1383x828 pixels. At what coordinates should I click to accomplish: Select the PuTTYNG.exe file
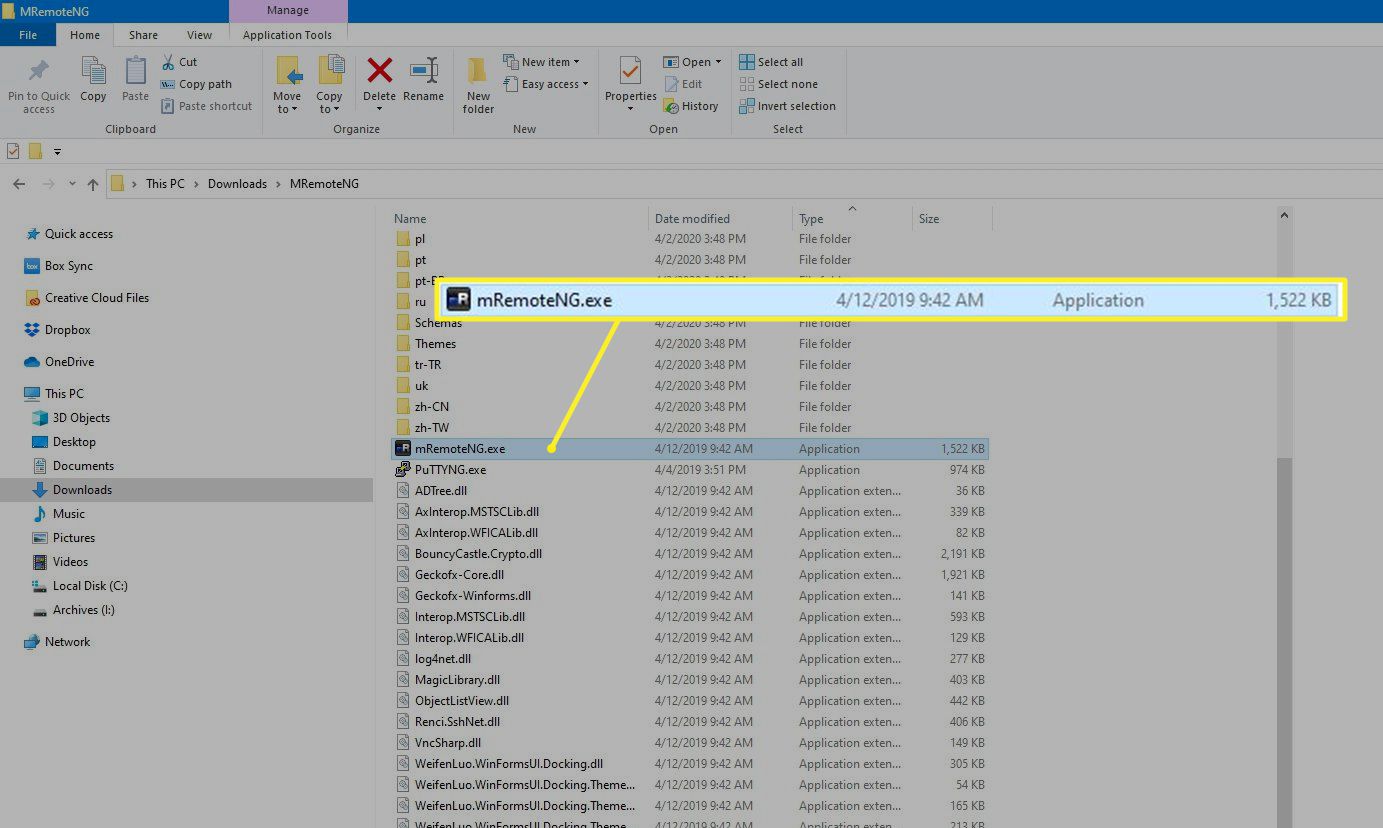(450, 470)
